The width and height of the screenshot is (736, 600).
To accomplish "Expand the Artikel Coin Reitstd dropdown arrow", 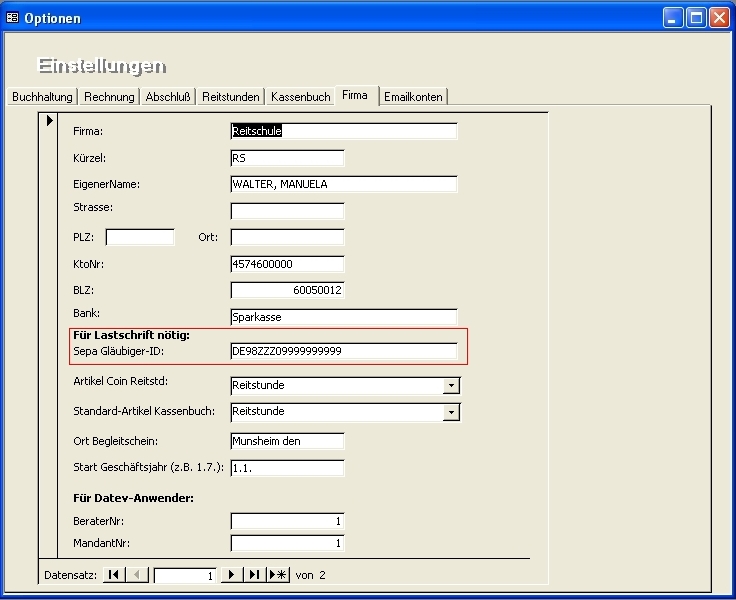I will 451,385.
